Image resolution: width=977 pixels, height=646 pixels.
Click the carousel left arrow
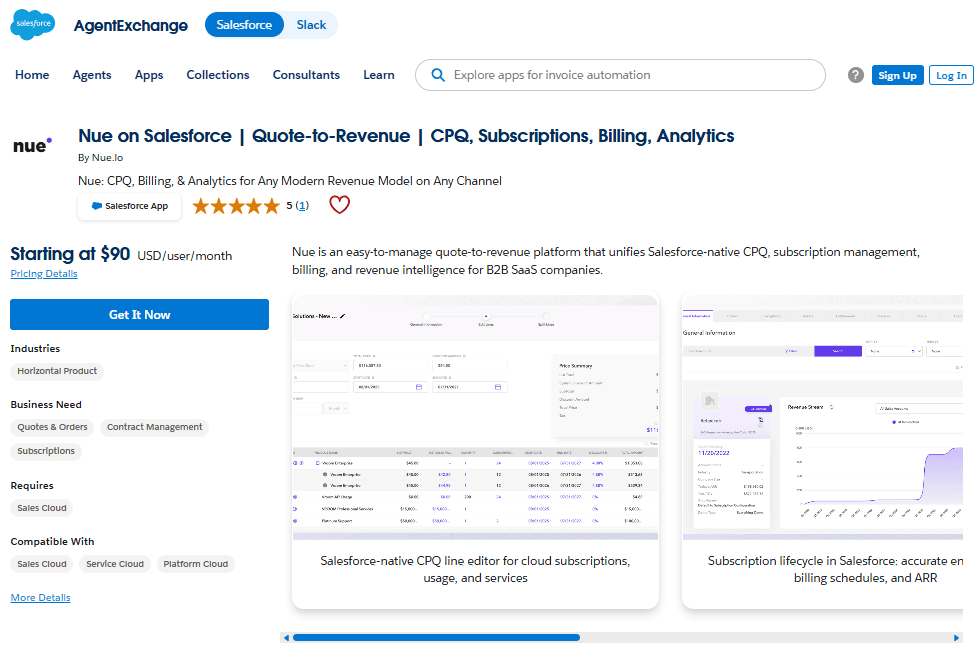pos(286,637)
